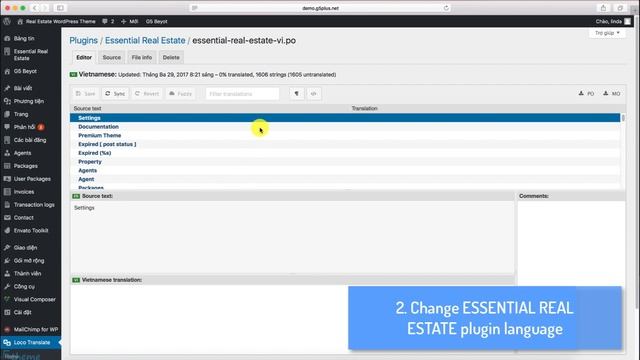Image resolution: width=640 pixels, height=360 pixels.
Task: Open MailChimp for WP menu
Action: (x=36, y=329)
